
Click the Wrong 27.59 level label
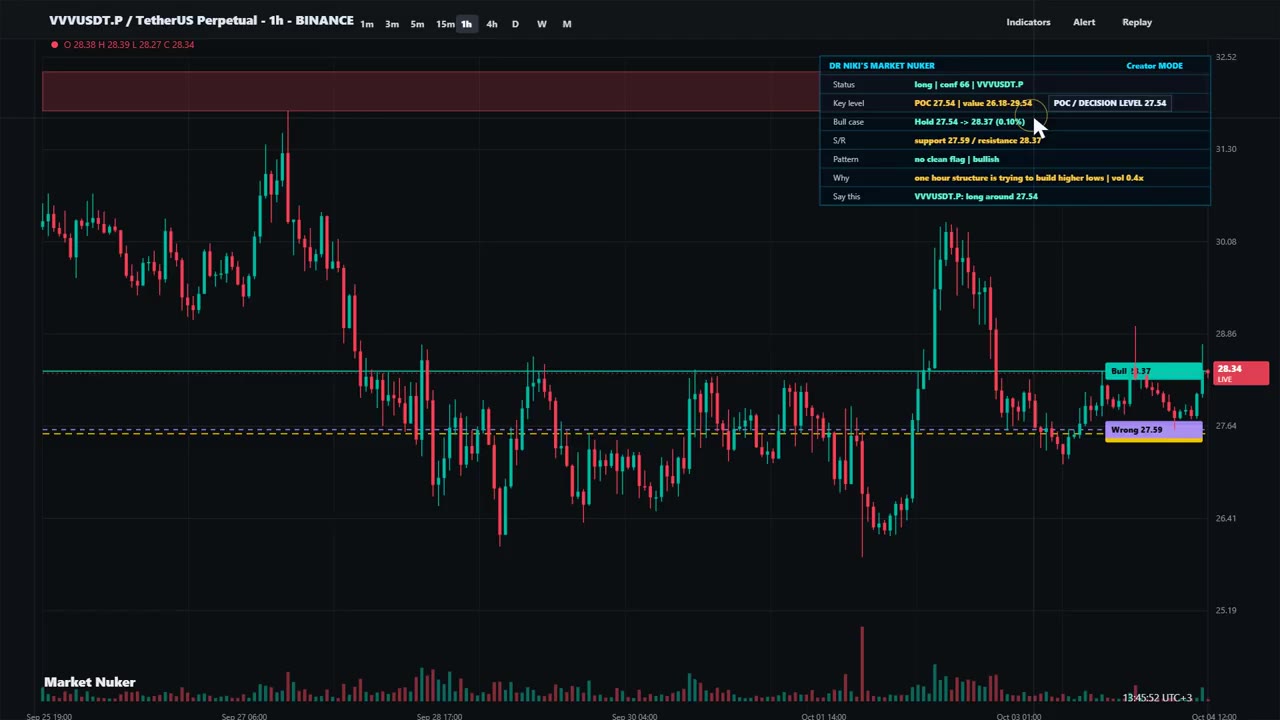tap(1154, 430)
